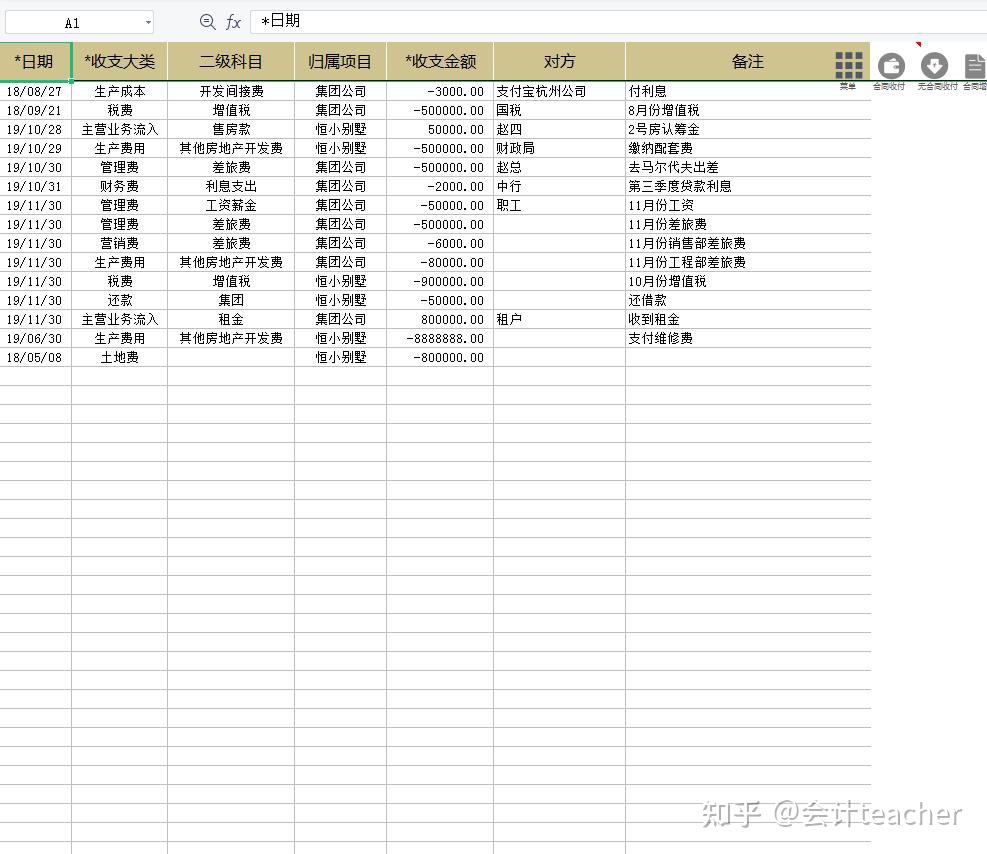Select the 财政局 counterparty cell
987x854 pixels.
(x=560, y=149)
